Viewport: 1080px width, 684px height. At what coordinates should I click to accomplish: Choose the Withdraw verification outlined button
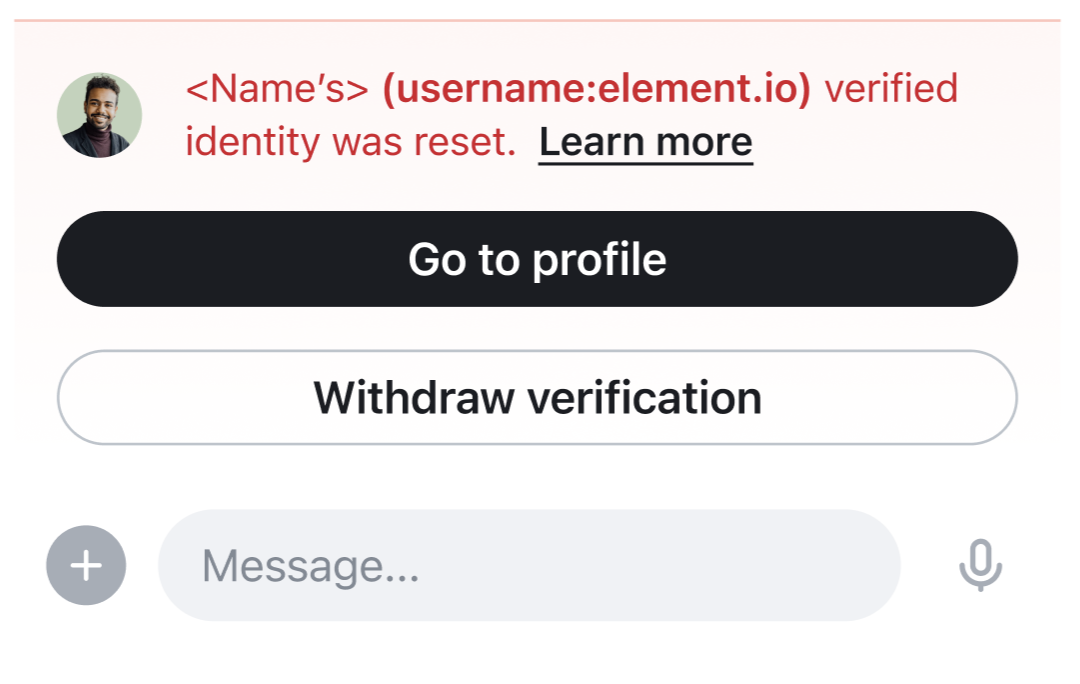(537, 397)
